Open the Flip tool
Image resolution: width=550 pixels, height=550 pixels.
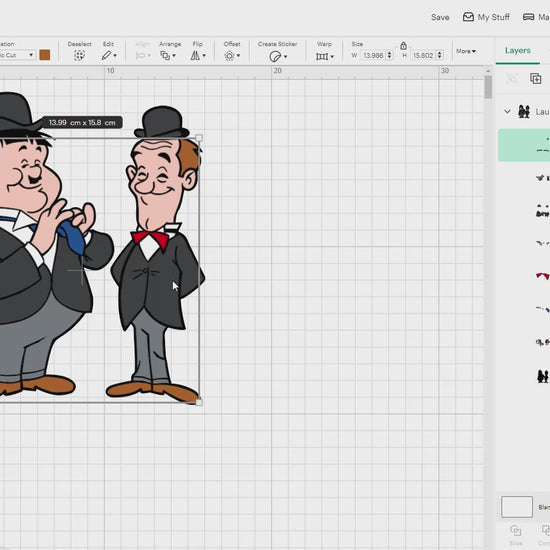(195, 55)
